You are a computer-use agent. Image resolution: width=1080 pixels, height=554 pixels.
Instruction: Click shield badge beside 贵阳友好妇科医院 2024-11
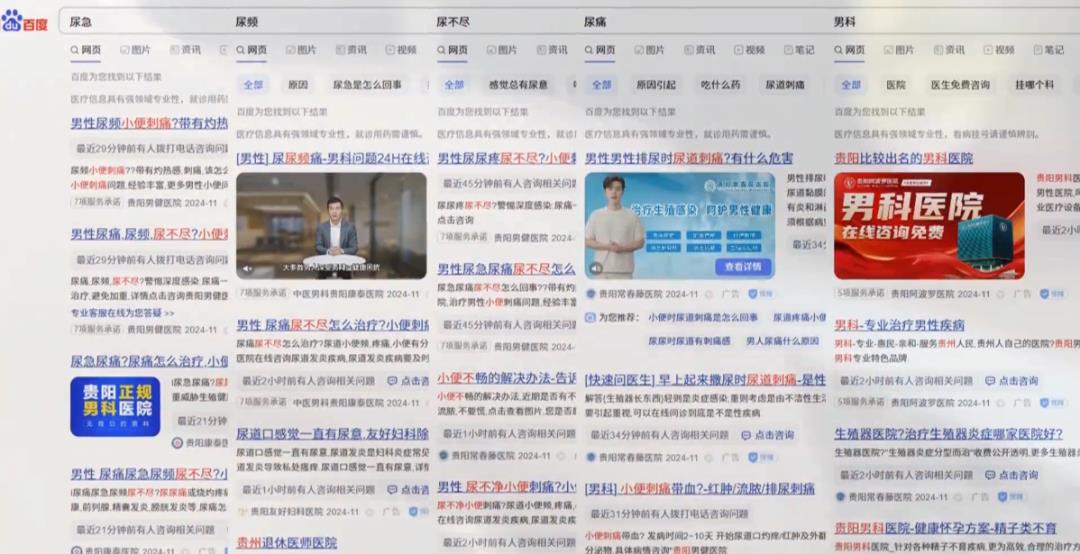pos(414,512)
